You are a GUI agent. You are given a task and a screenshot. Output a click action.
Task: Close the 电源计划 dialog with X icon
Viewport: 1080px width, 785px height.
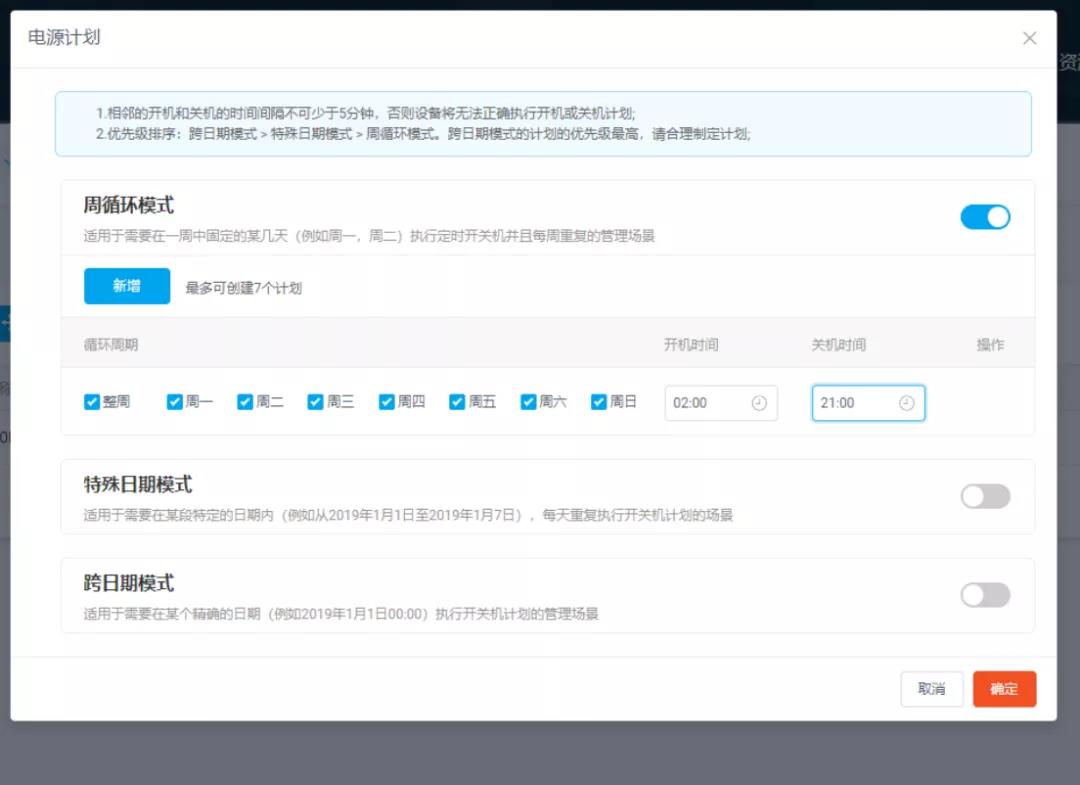1029,38
